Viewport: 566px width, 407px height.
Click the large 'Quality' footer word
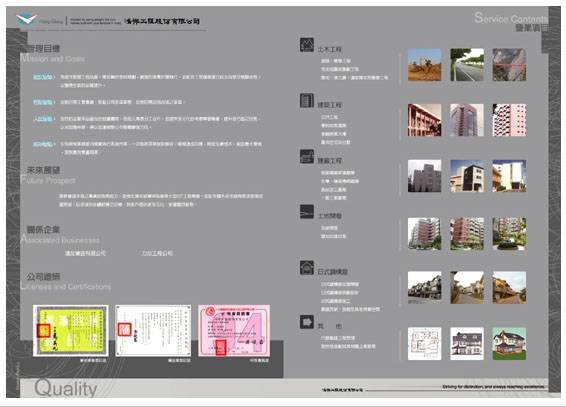[65, 389]
